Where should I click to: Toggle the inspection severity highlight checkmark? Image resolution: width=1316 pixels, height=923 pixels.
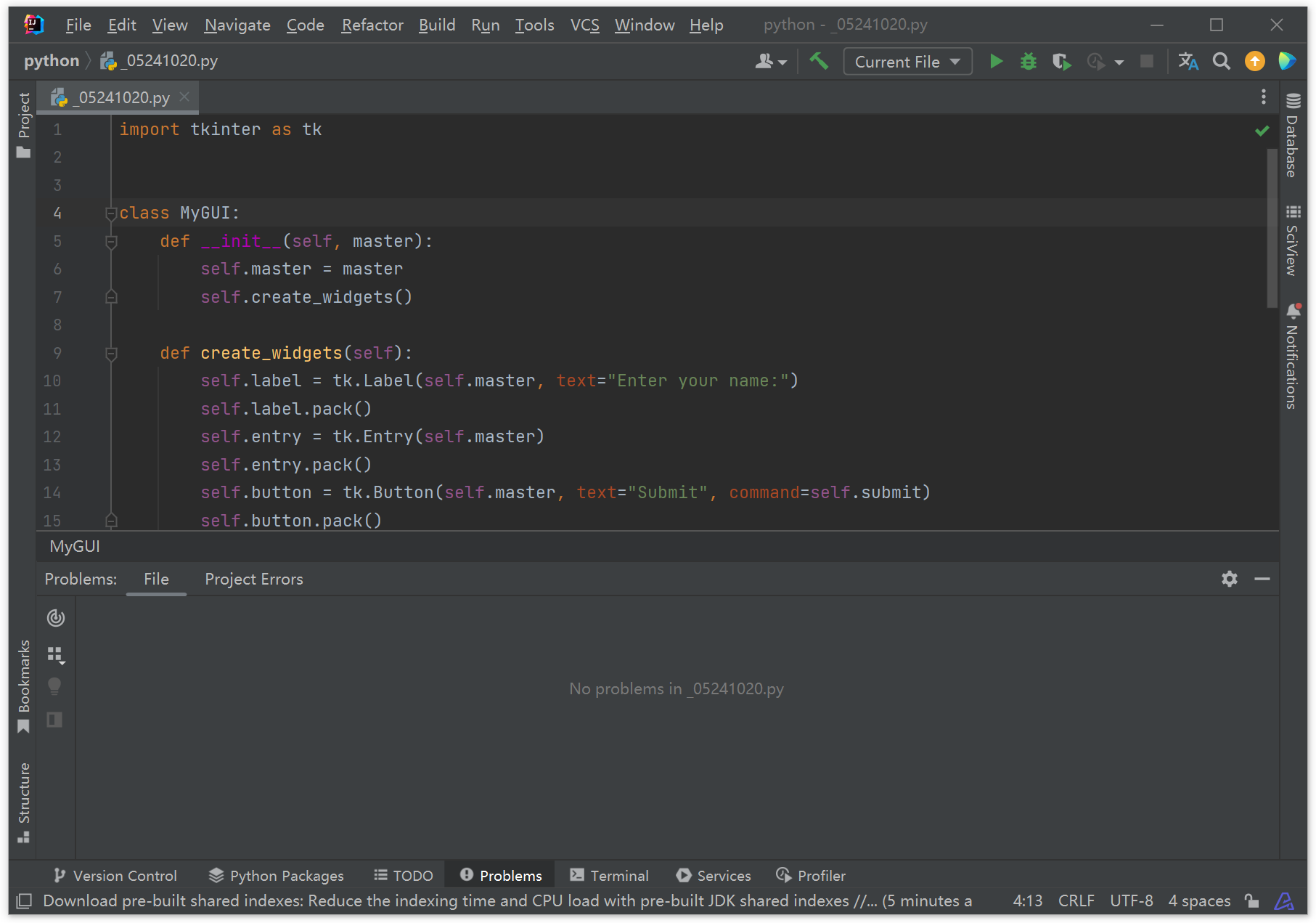tap(1262, 131)
